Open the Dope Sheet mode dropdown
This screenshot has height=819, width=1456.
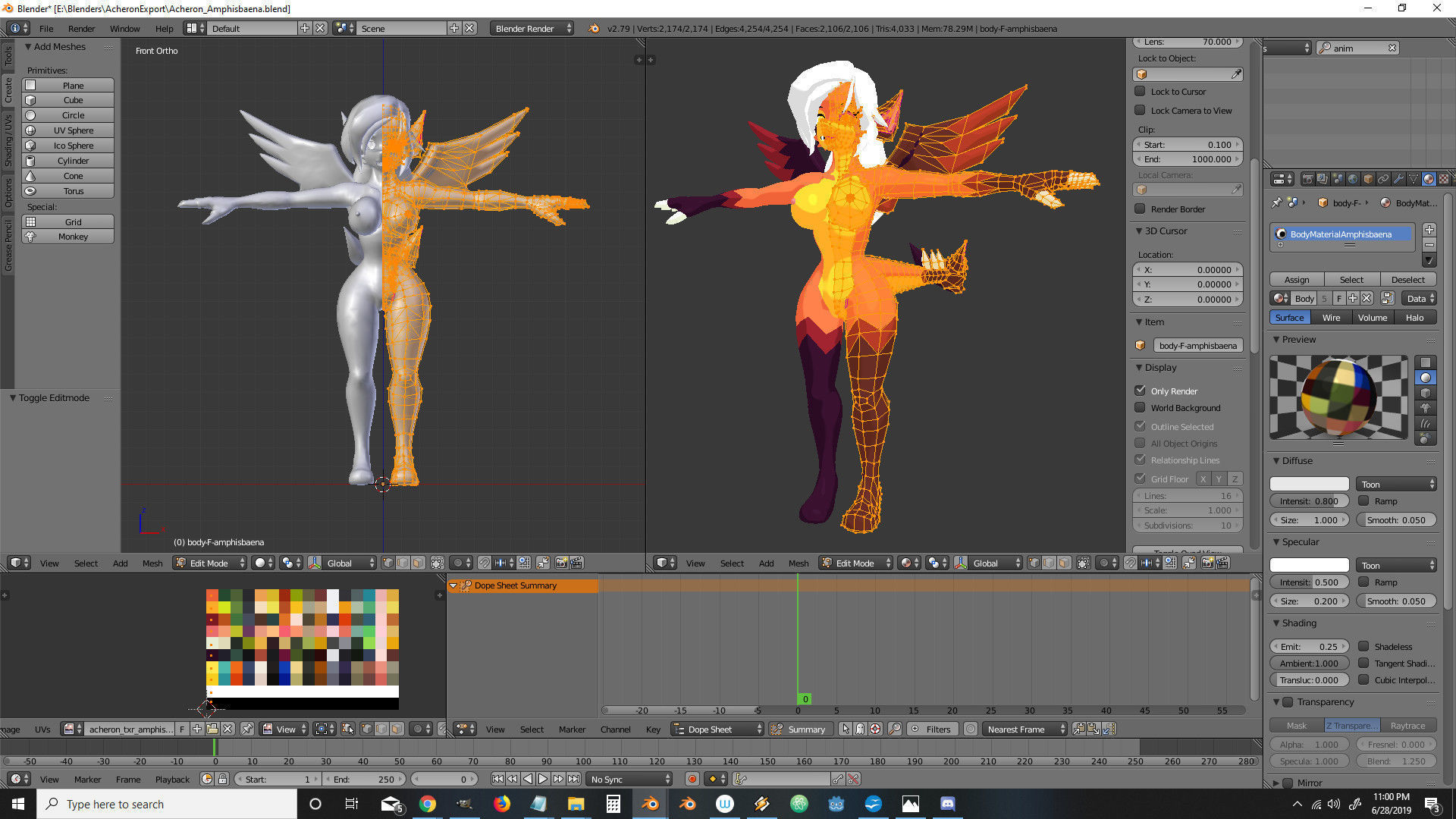pyautogui.click(x=717, y=729)
